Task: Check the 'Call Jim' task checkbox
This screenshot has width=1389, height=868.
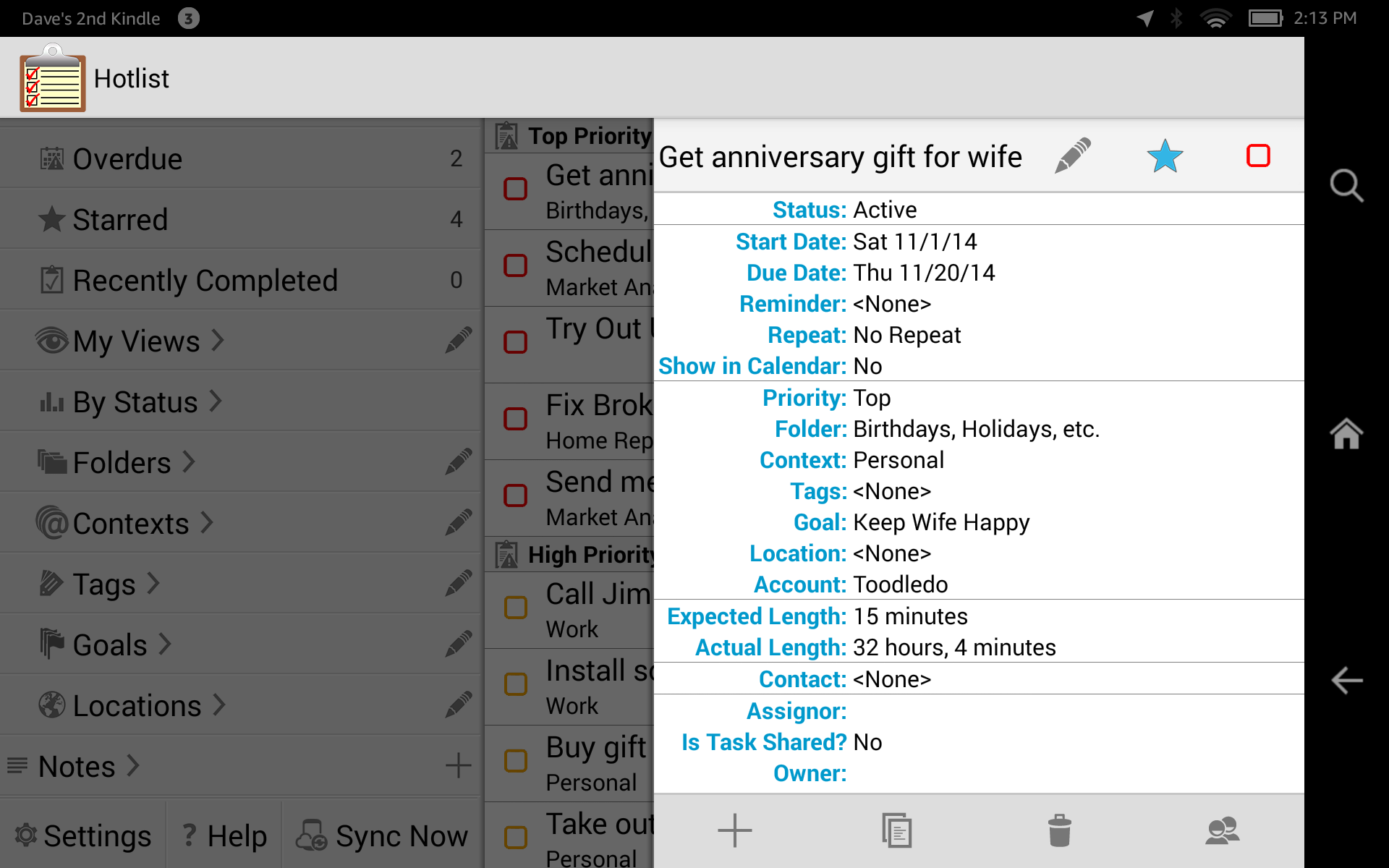Action: click(516, 608)
